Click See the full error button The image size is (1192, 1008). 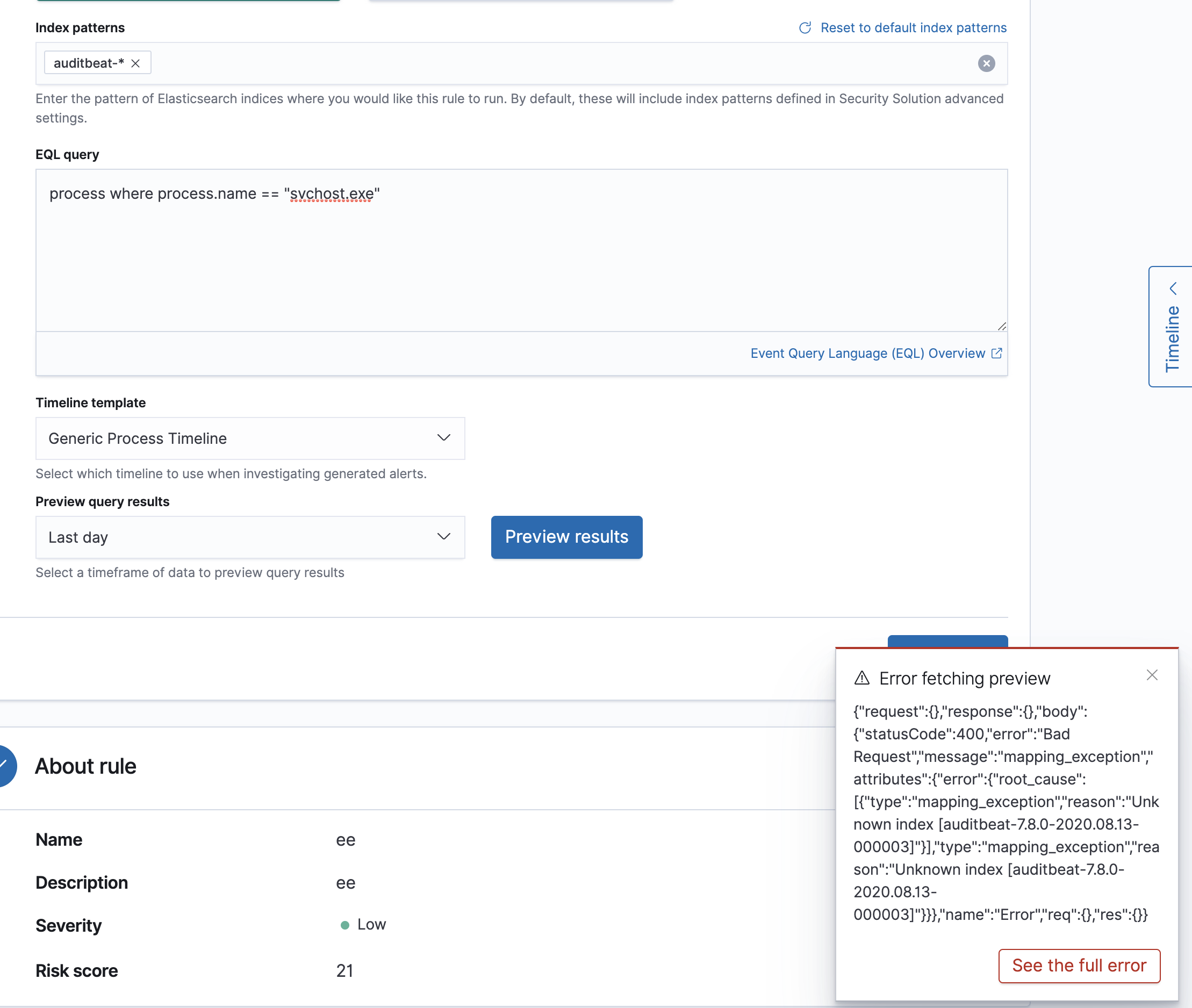[1079, 965]
